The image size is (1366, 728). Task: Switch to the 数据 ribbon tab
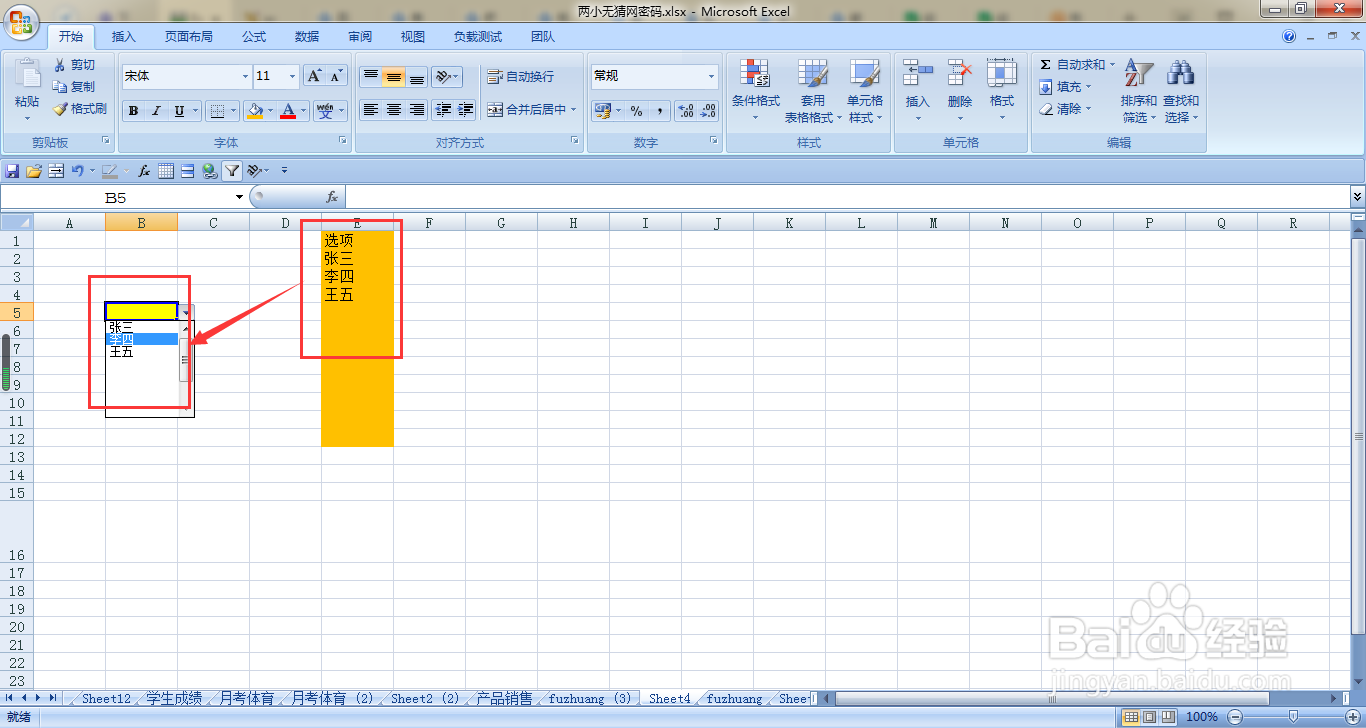(307, 37)
